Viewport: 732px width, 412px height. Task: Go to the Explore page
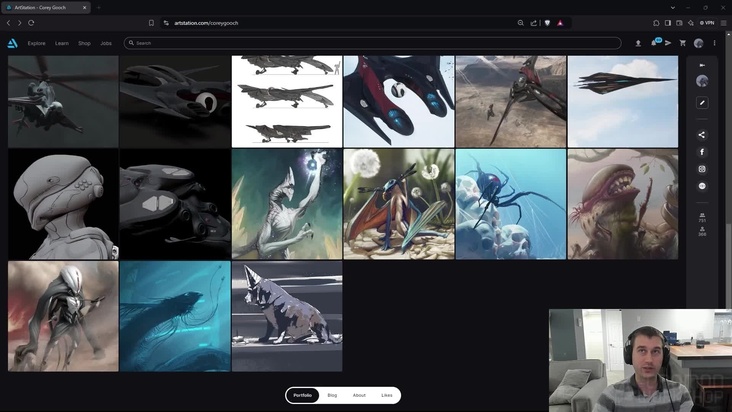pos(37,43)
